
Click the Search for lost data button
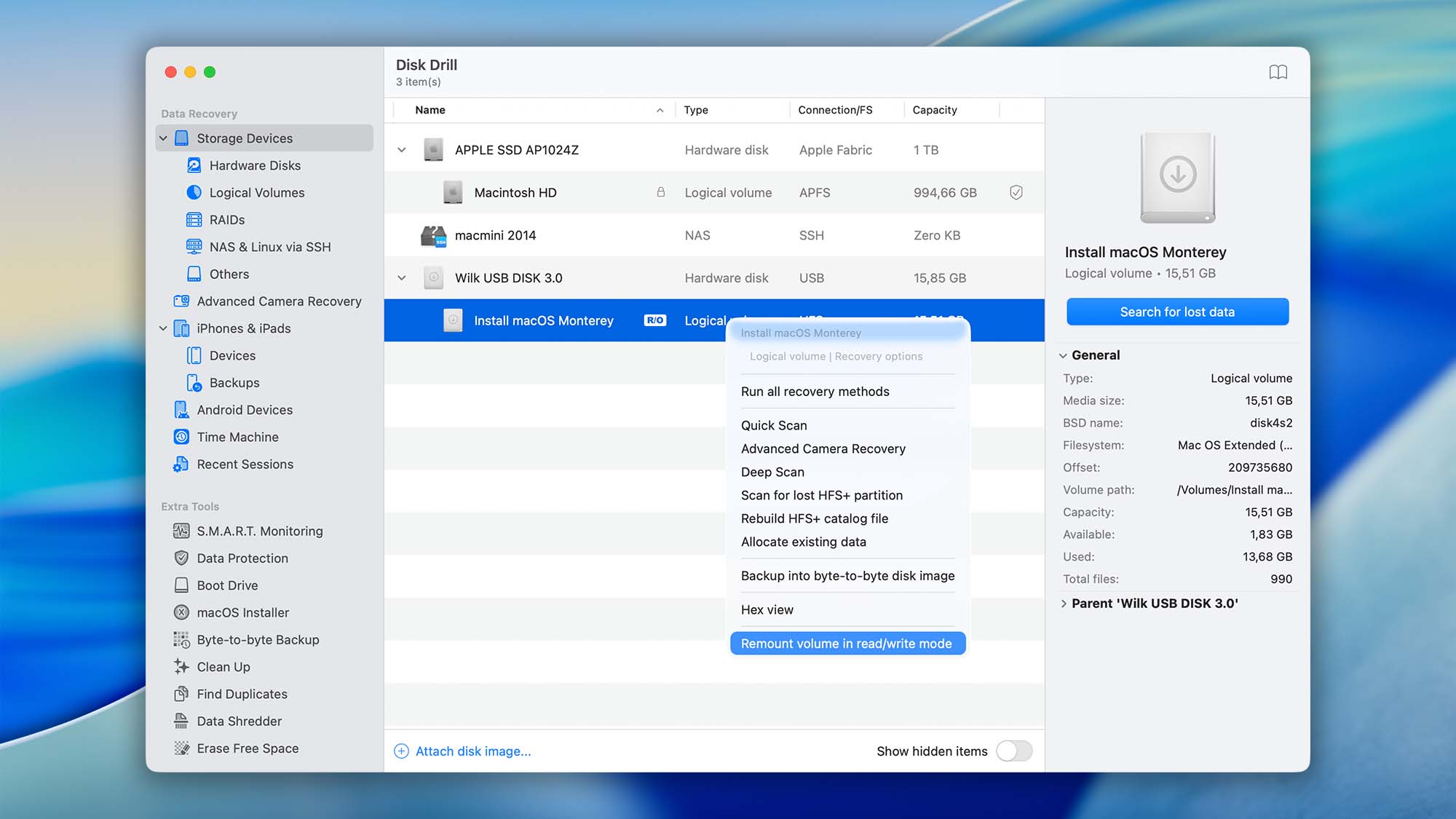coord(1177,312)
